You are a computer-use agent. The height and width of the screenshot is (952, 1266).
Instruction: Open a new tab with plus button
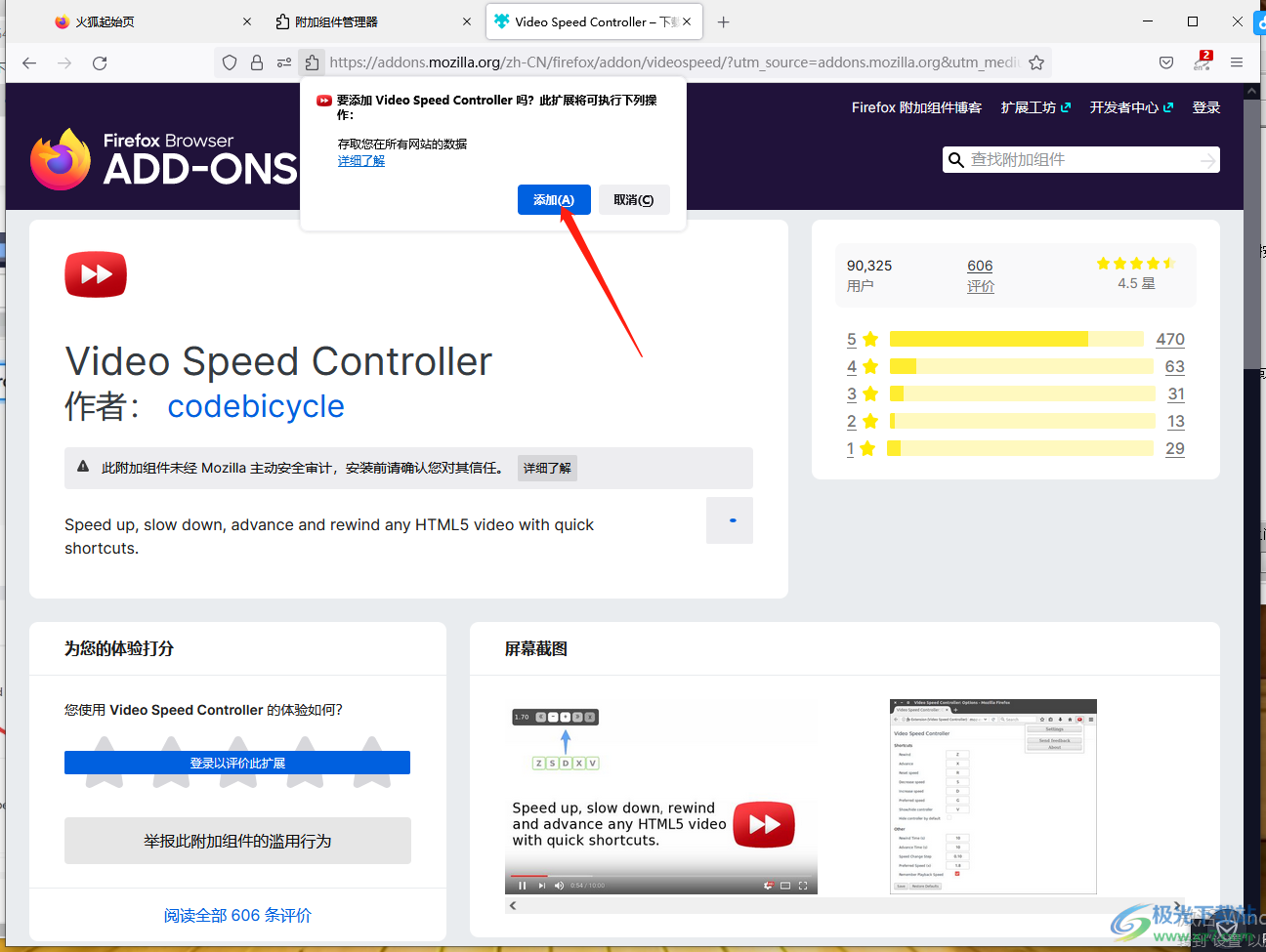[723, 21]
